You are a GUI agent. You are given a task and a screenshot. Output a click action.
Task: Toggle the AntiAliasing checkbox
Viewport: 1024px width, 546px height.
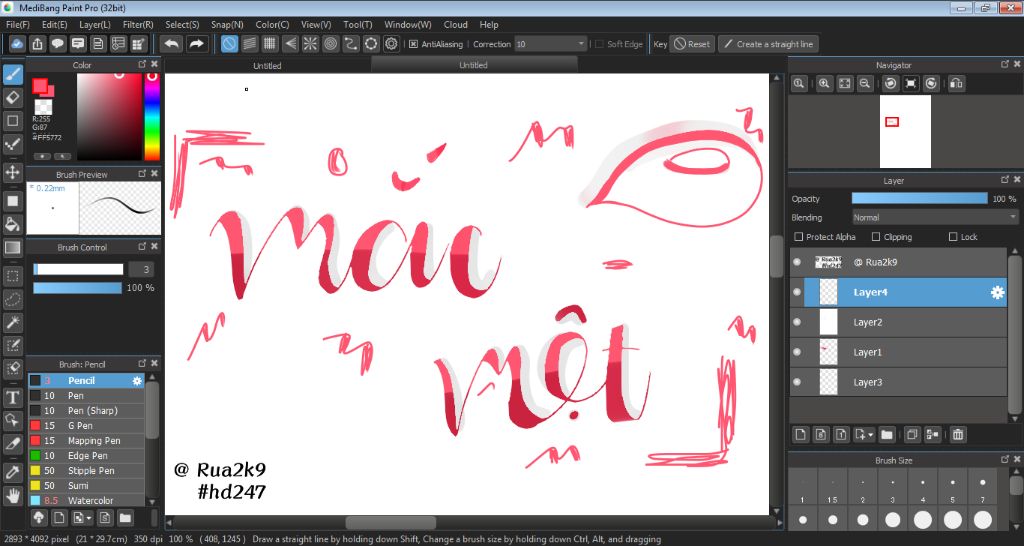point(413,44)
